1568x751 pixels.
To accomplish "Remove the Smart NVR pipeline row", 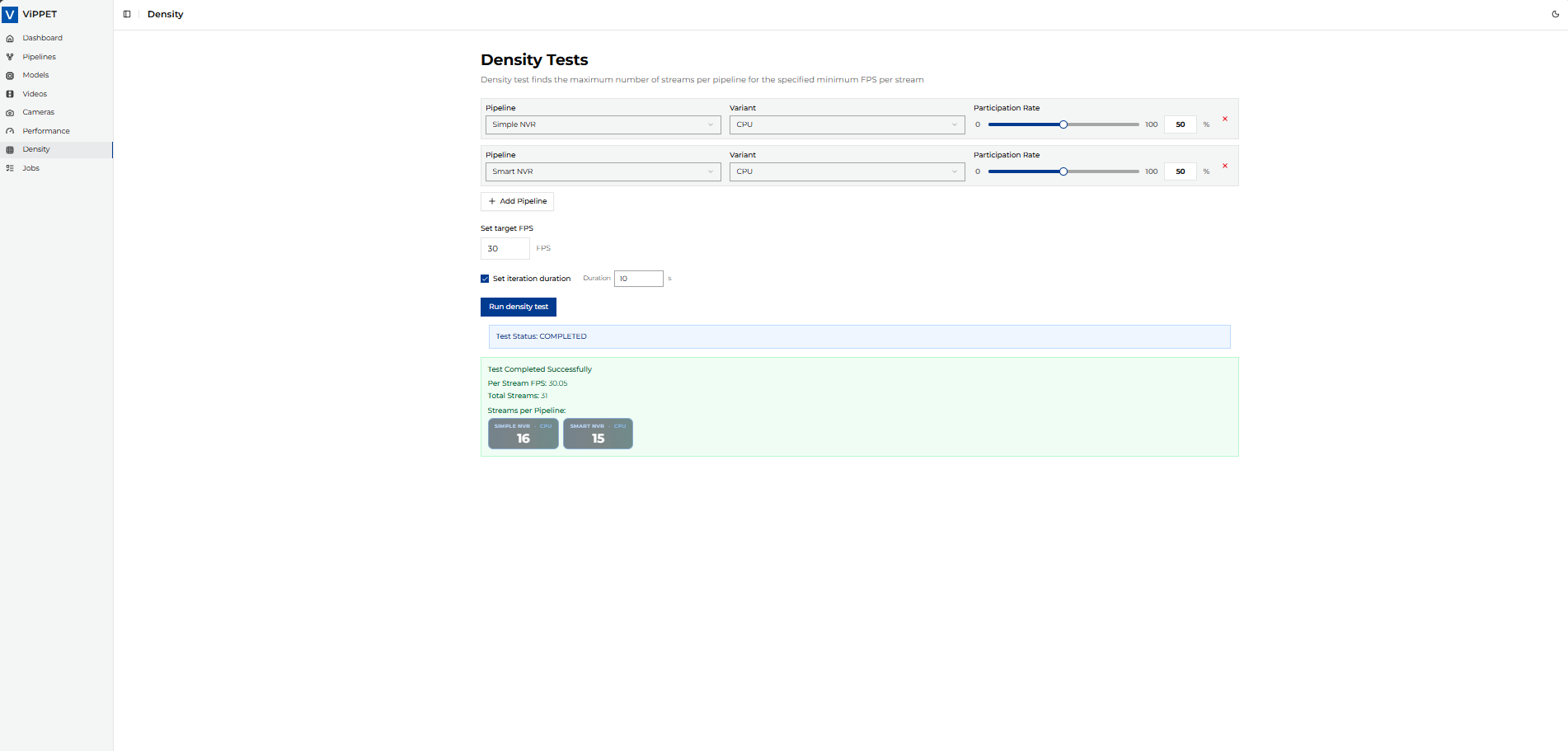I will tap(1224, 165).
